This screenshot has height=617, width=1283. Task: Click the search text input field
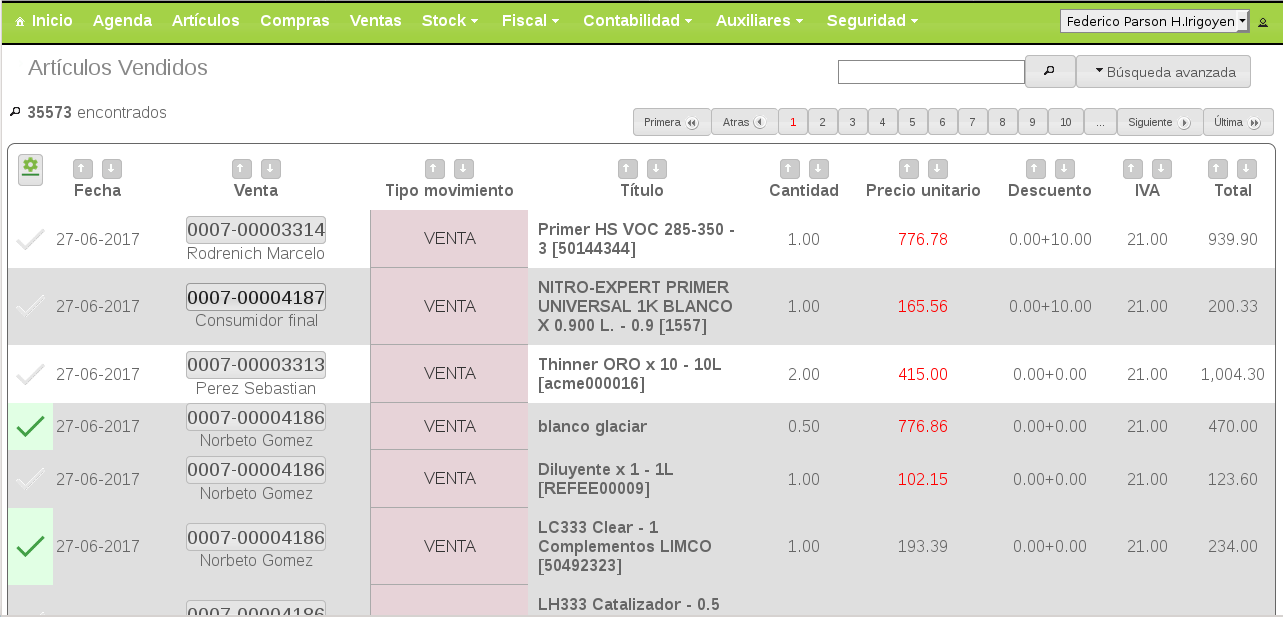coord(930,72)
